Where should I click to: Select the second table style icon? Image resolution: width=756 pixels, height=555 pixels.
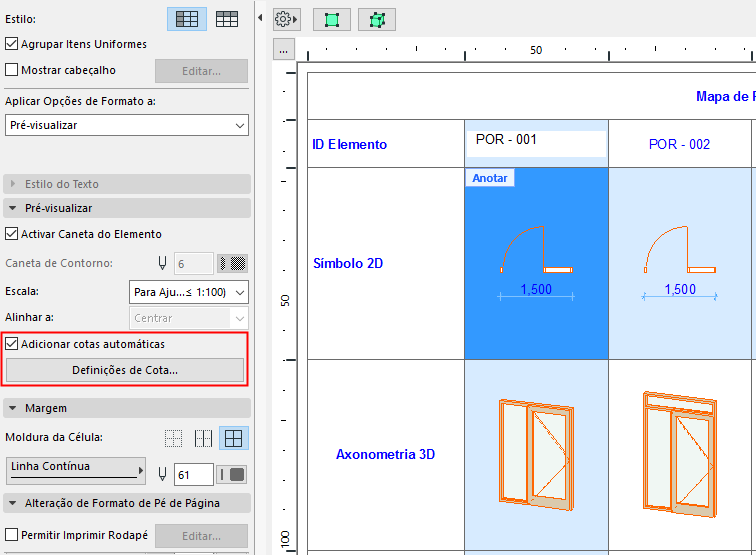tap(227, 19)
